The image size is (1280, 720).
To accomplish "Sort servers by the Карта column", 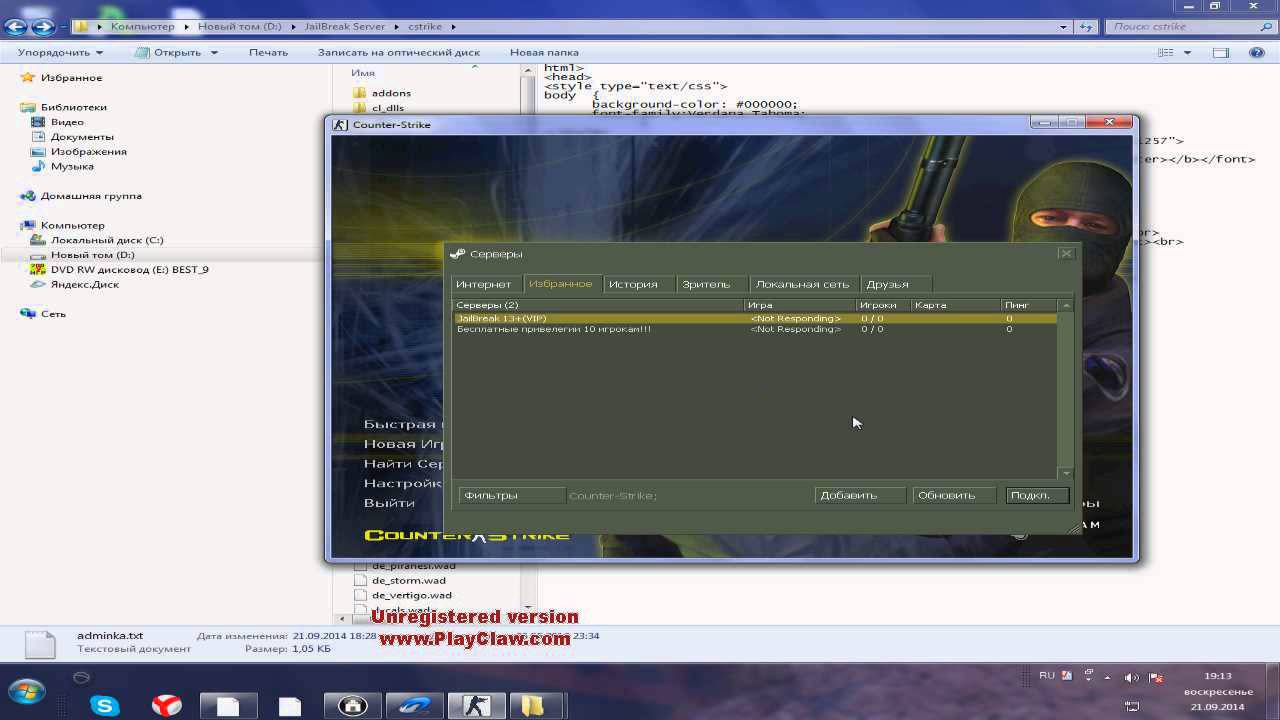I will 955,305.
